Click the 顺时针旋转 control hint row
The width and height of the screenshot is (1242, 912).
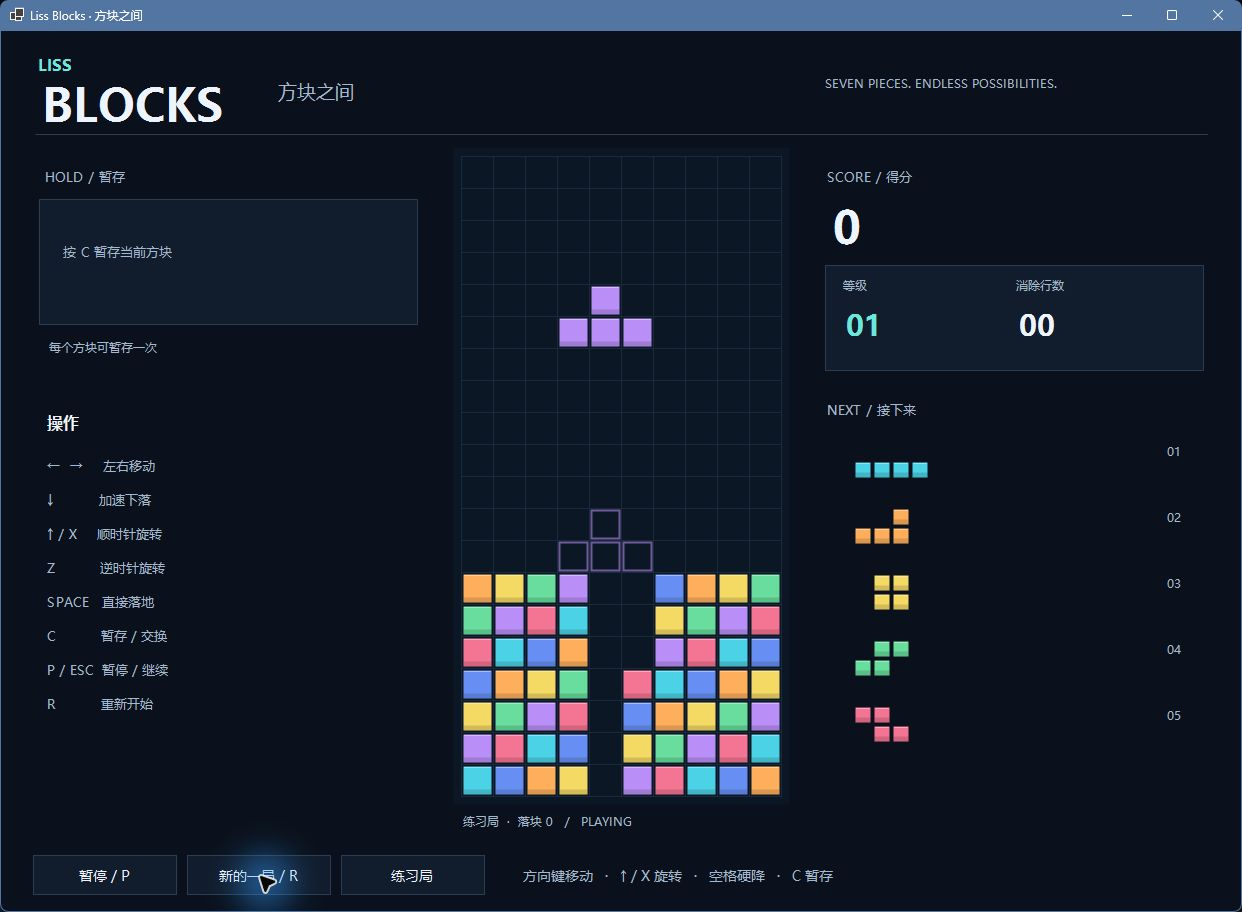click(x=104, y=534)
